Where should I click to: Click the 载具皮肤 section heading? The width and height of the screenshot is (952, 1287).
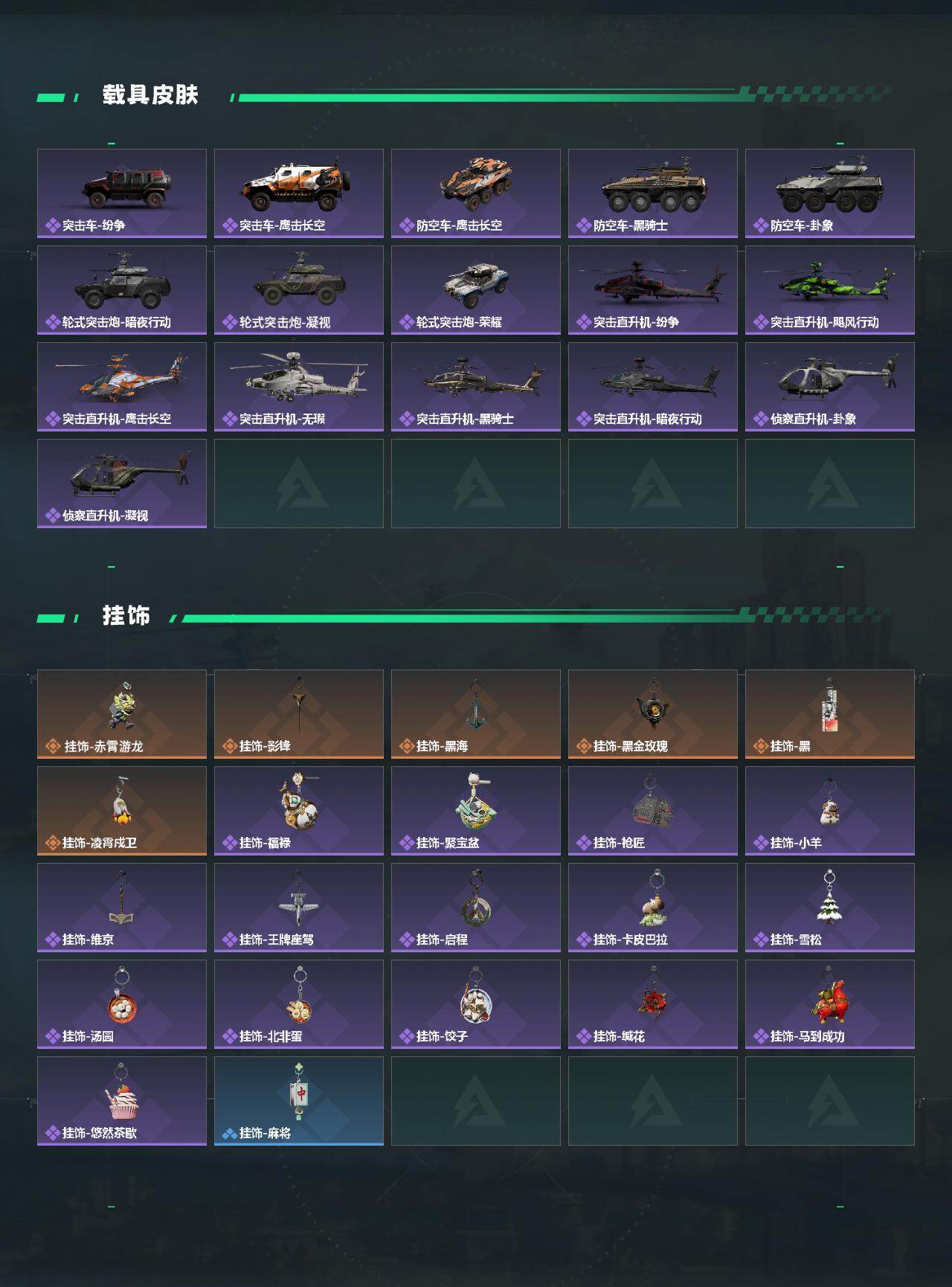(x=150, y=95)
